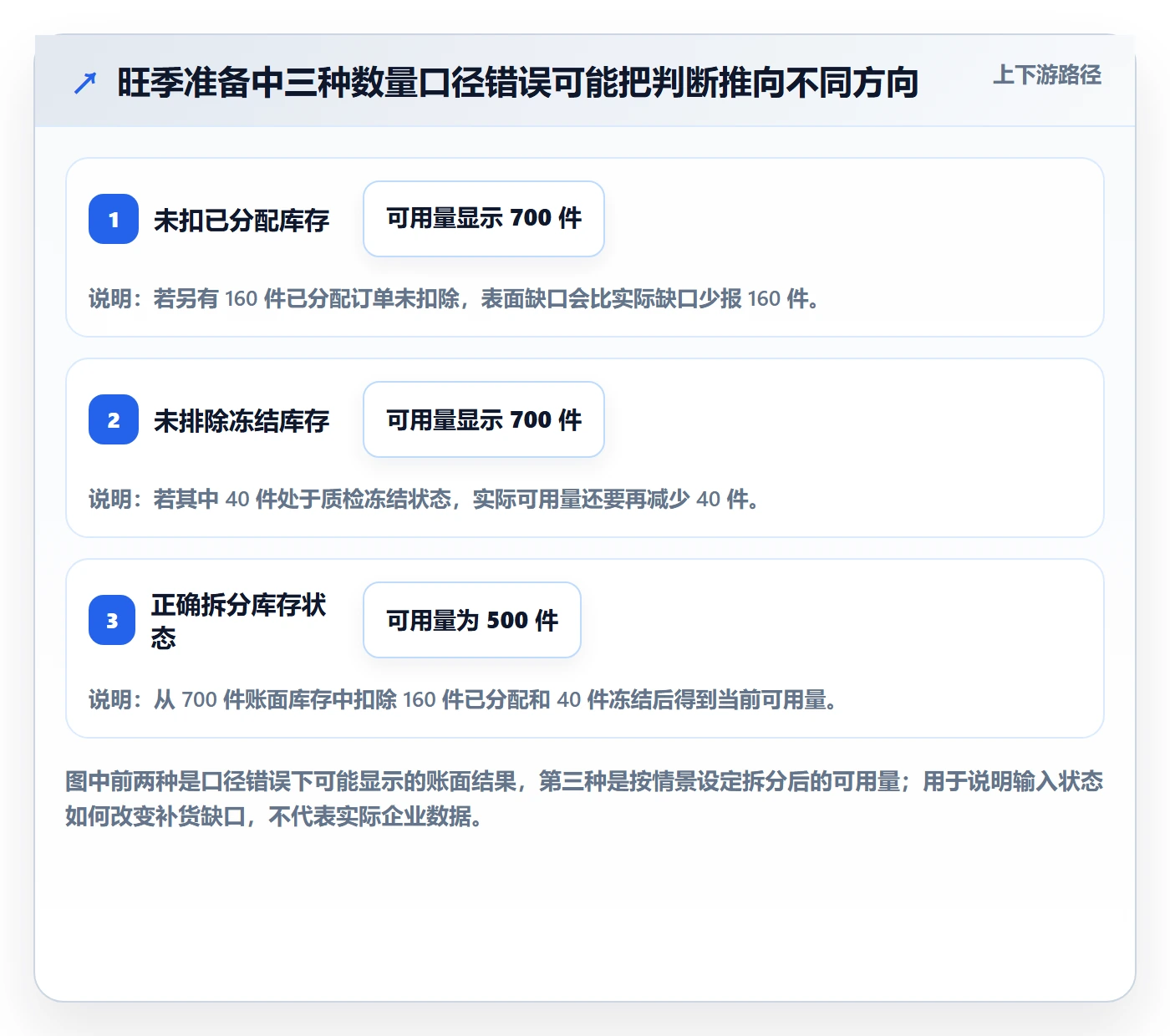Select the heading 未扣已分配库存
The image size is (1170, 1036).
coord(242,220)
